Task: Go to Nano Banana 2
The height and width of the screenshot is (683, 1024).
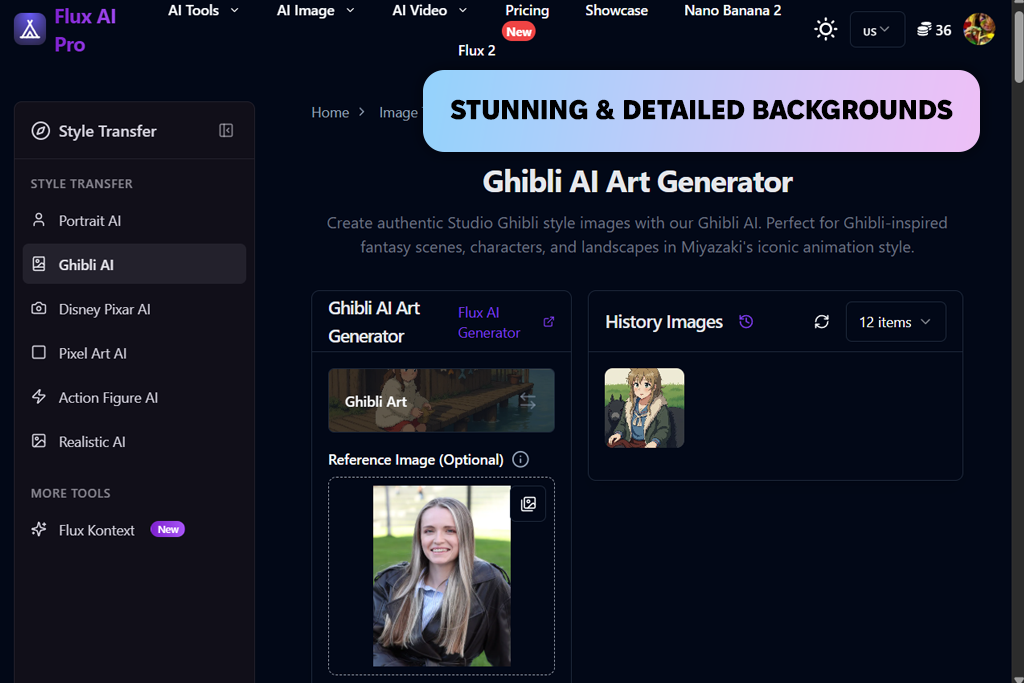Action: tap(733, 10)
